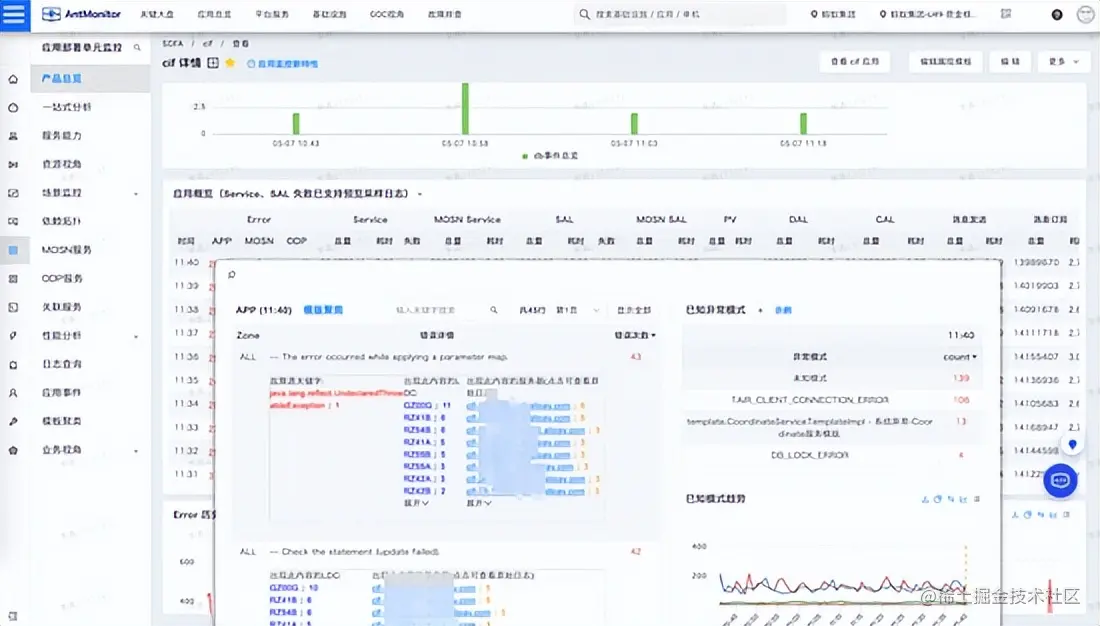Open the 更多 dropdown at top right
The width and height of the screenshot is (1100, 626).
(x=1063, y=61)
